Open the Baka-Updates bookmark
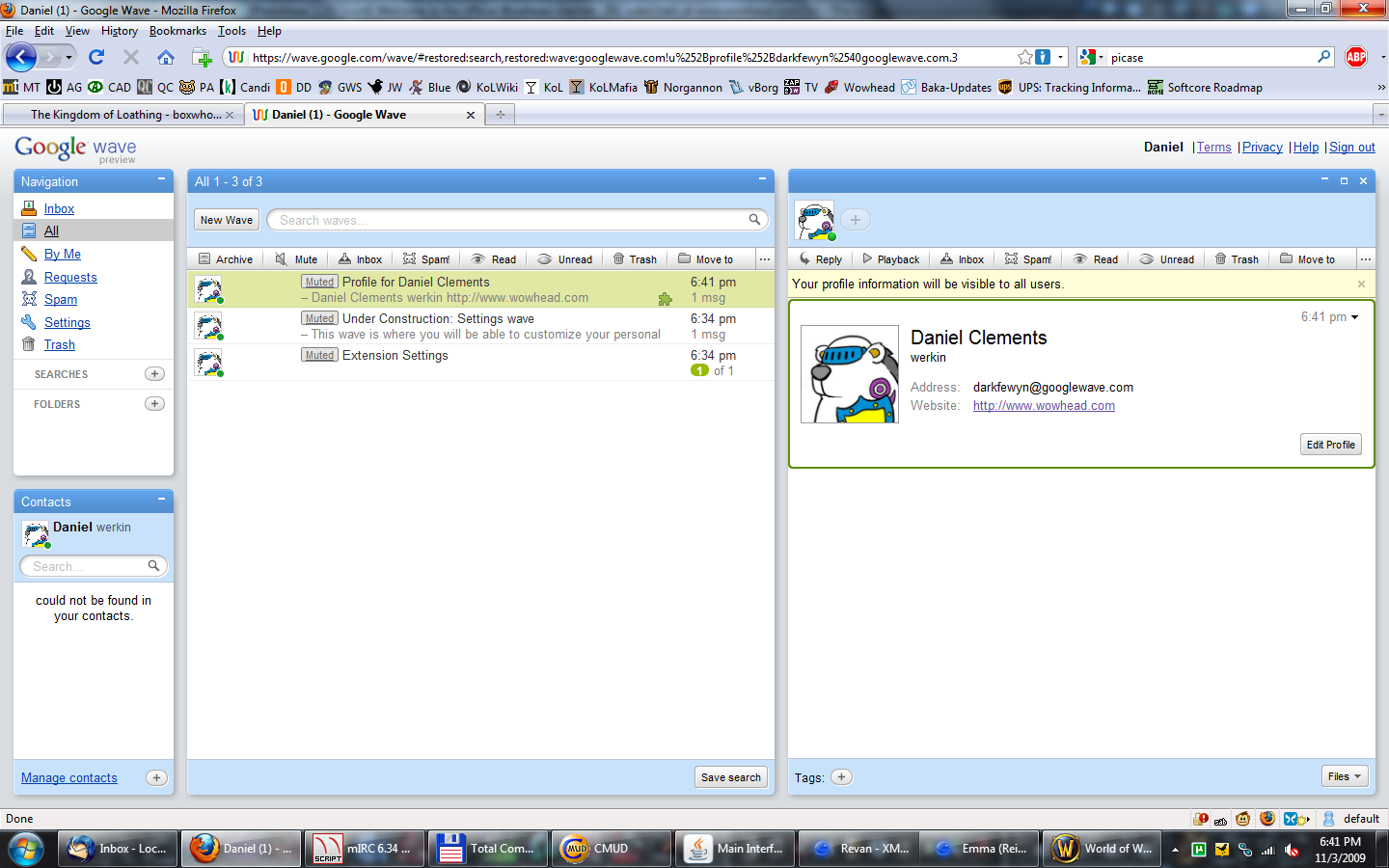 [946, 87]
